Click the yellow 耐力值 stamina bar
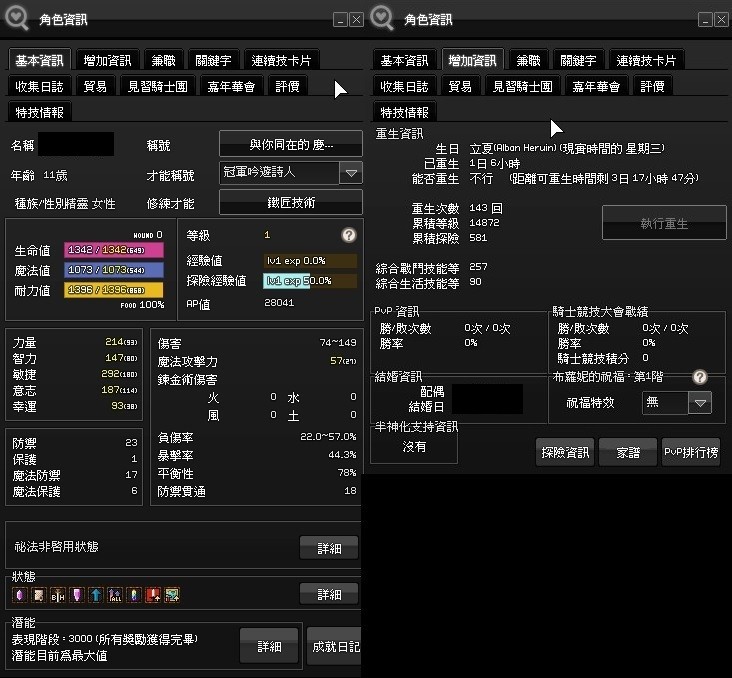The image size is (732, 678). tap(114, 290)
